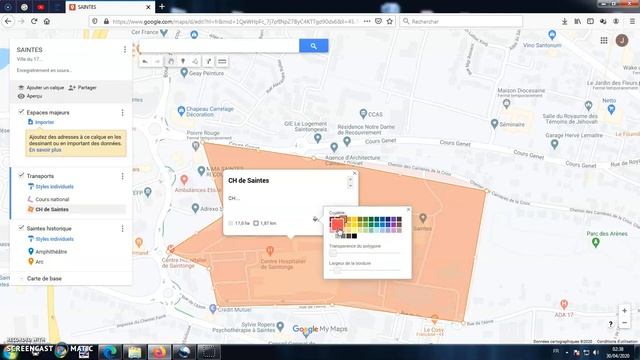Click the Undo arrow in the map toolbar
The height and width of the screenshot is (360, 640).
pyautogui.click(x=145, y=62)
